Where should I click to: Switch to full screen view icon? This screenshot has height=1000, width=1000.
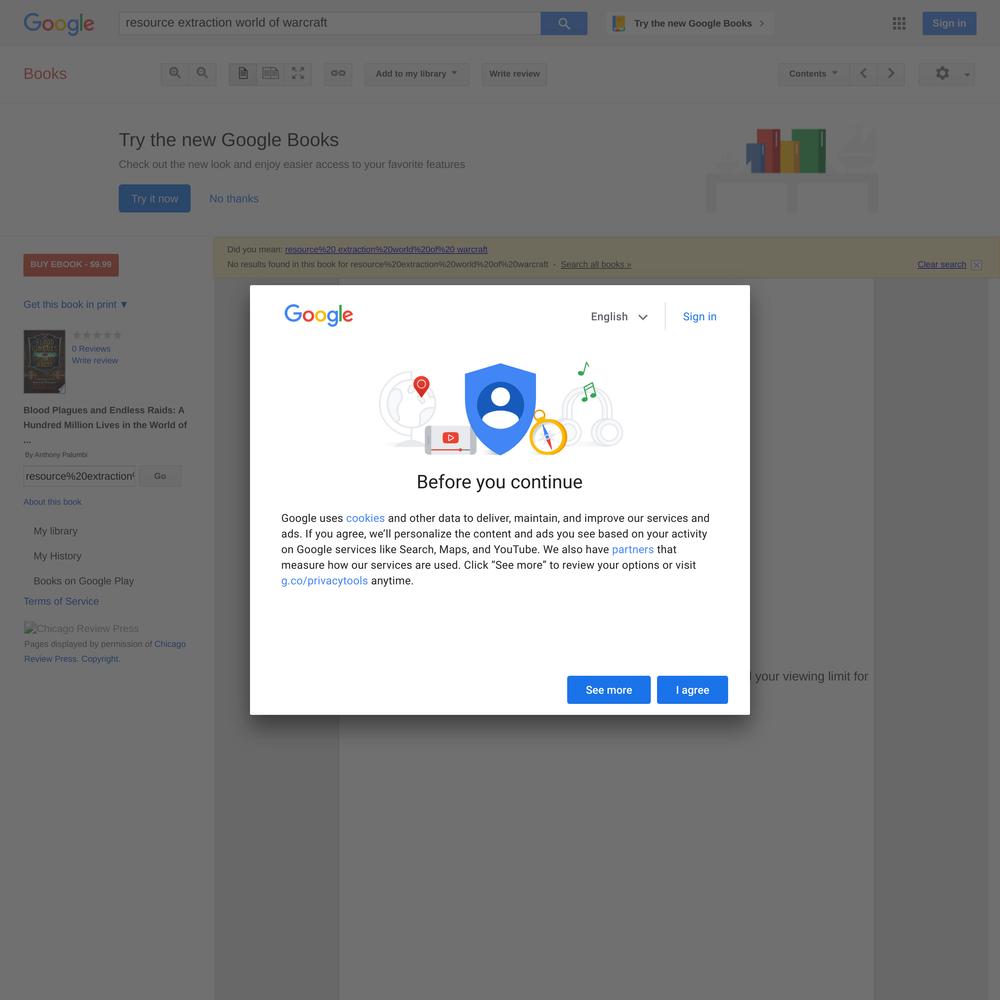[298, 73]
